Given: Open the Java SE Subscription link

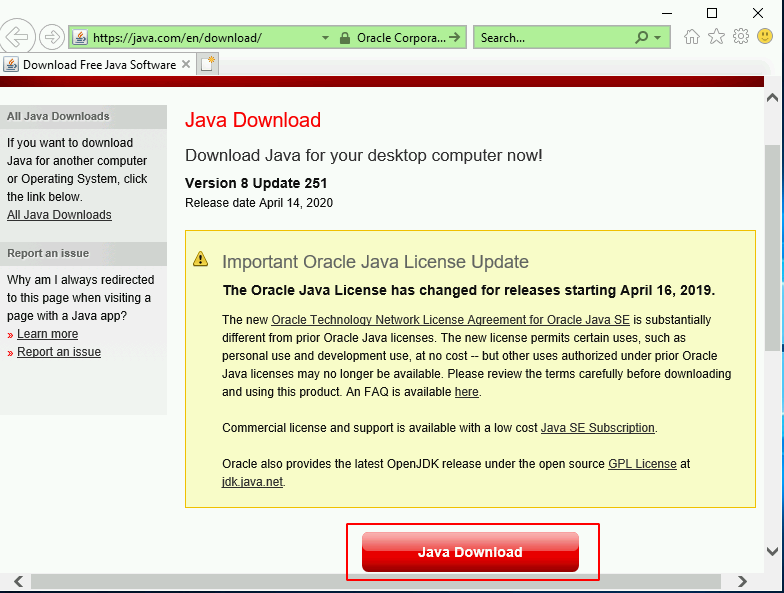Looking at the screenshot, I should [x=598, y=428].
